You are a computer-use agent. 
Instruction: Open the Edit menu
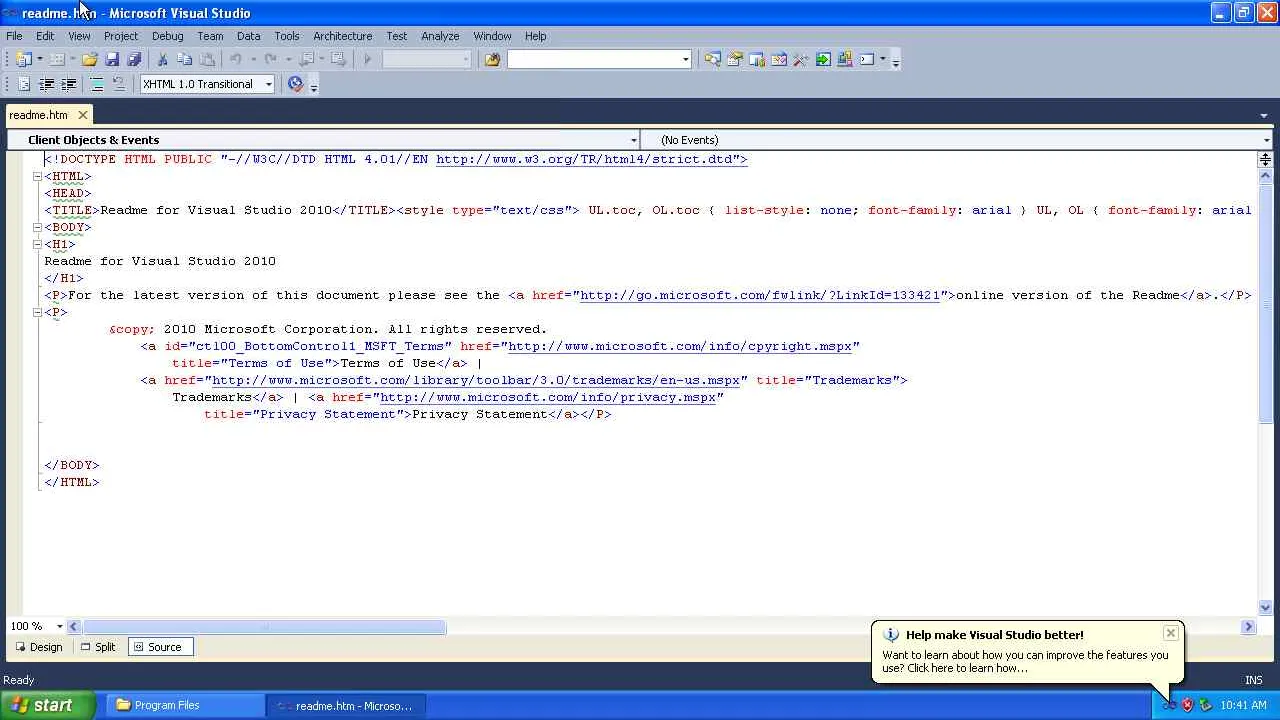tap(45, 36)
